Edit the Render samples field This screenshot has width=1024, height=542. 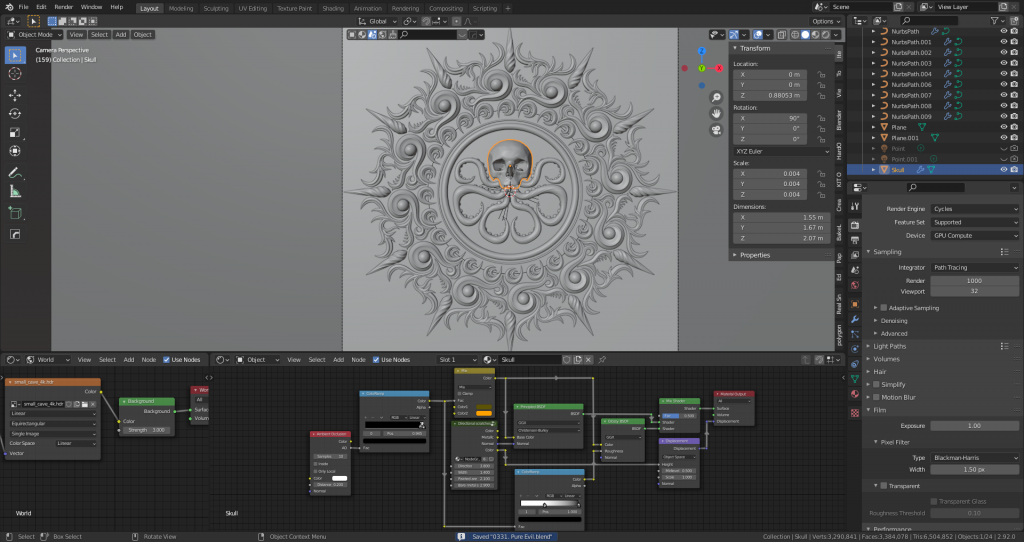974,281
